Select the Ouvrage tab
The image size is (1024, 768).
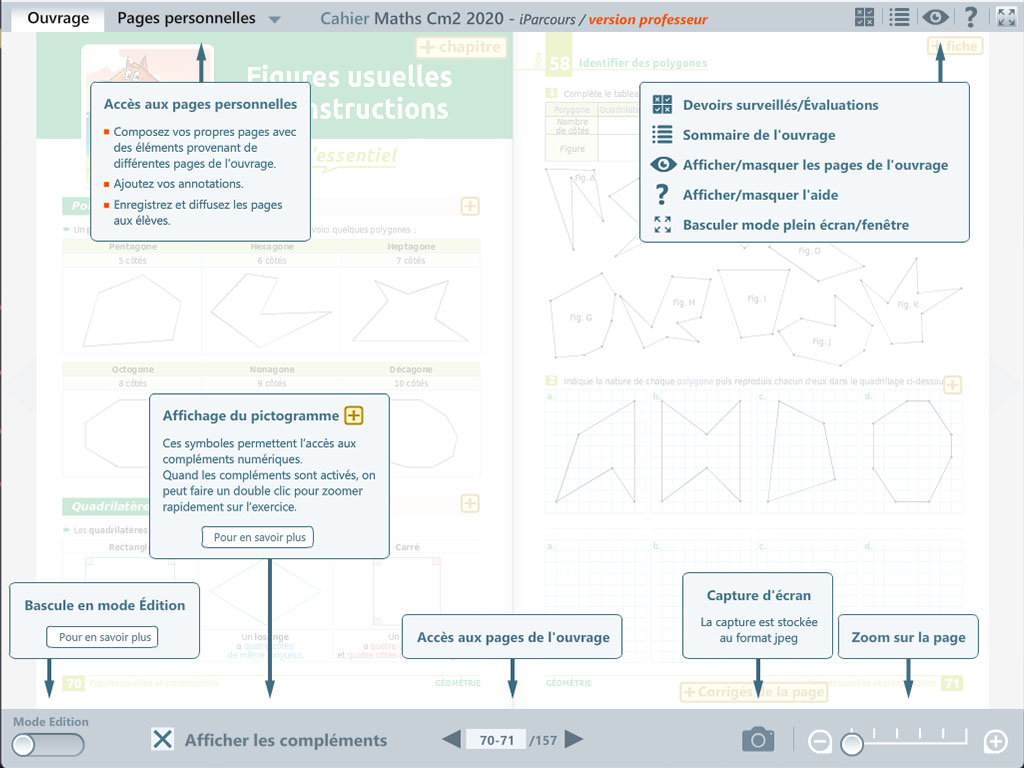pyautogui.click(x=58, y=18)
